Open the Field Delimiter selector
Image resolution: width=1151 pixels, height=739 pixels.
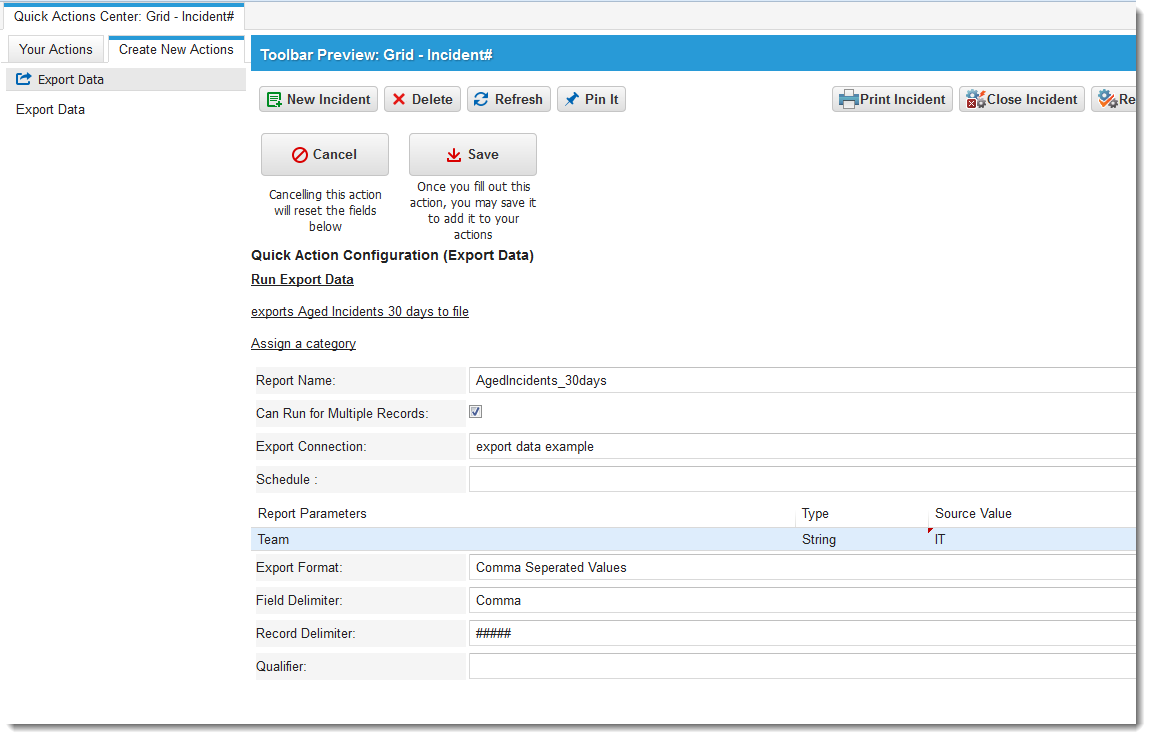pyautogui.click(x=800, y=600)
